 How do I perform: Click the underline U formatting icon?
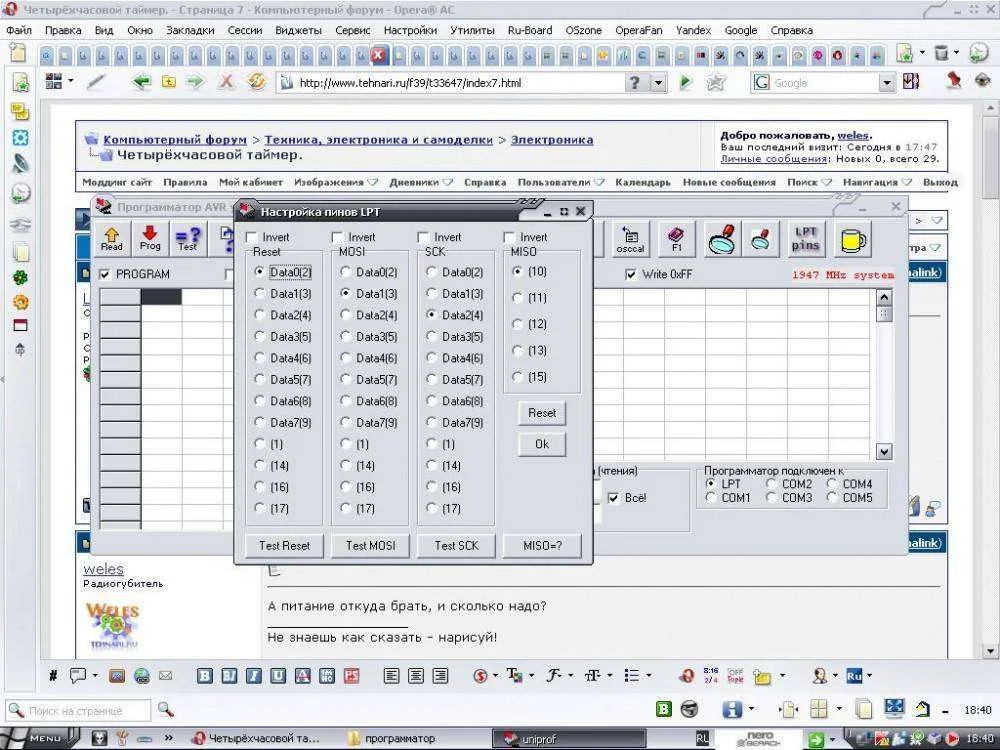[x=278, y=675]
